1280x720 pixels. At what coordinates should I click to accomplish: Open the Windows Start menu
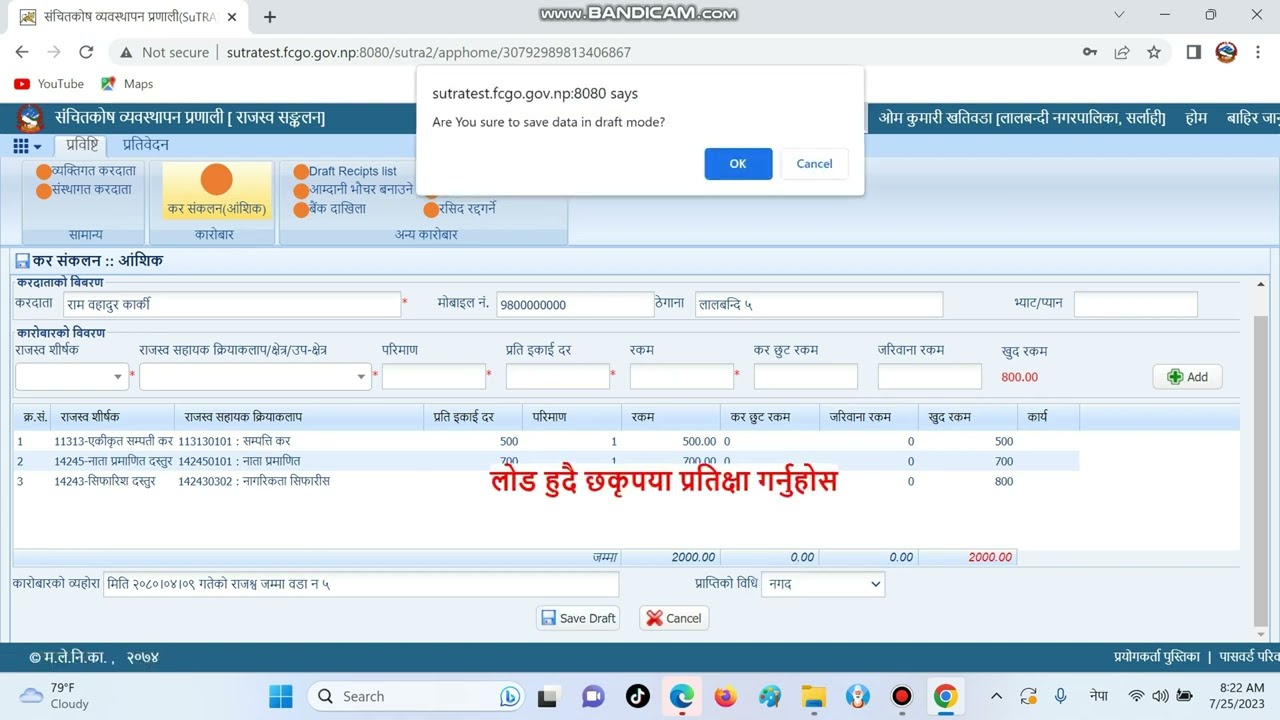pos(281,696)
